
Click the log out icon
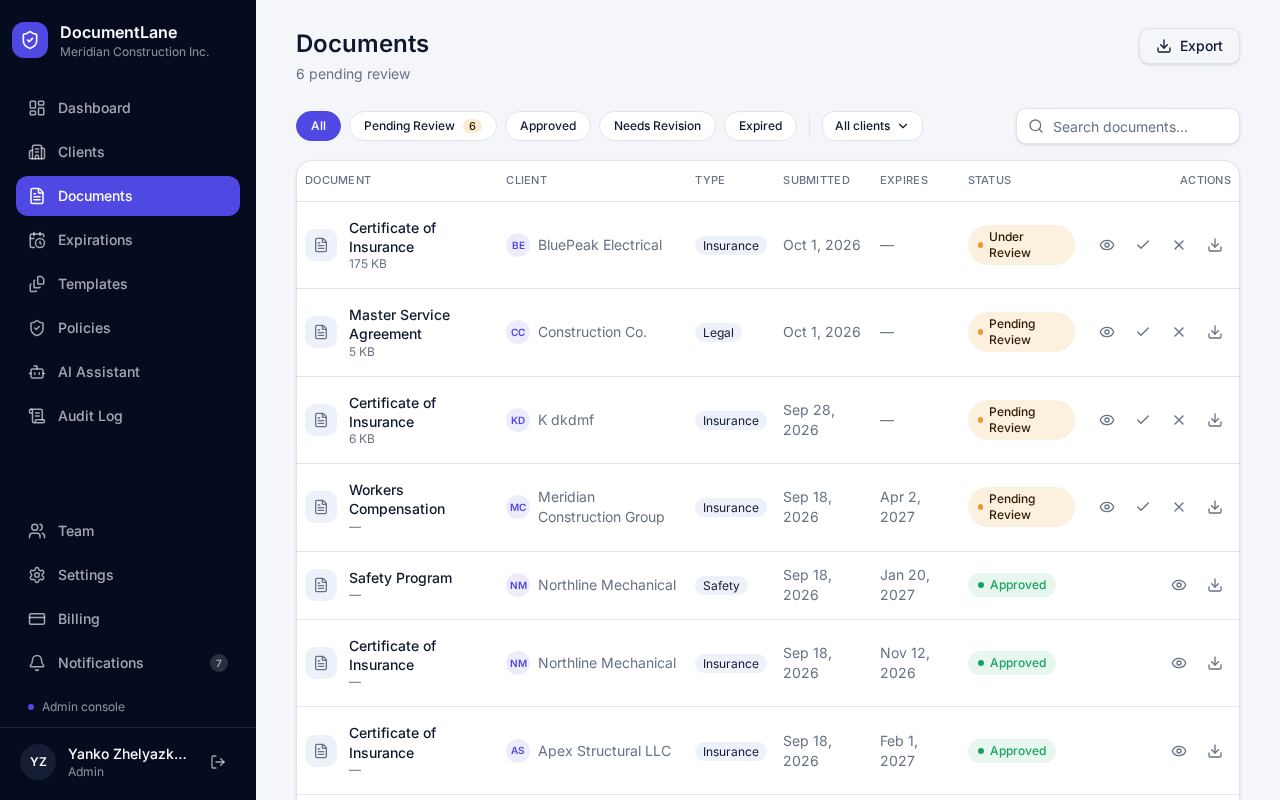tap(218, 762)
